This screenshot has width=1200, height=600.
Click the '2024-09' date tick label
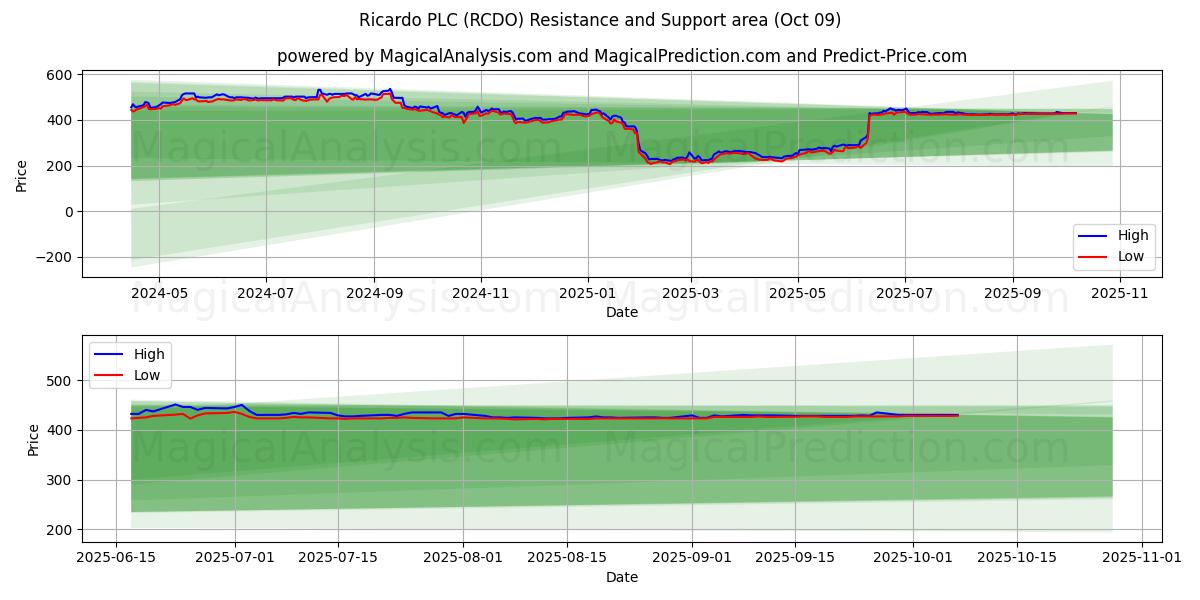click(x=374, y=294)
